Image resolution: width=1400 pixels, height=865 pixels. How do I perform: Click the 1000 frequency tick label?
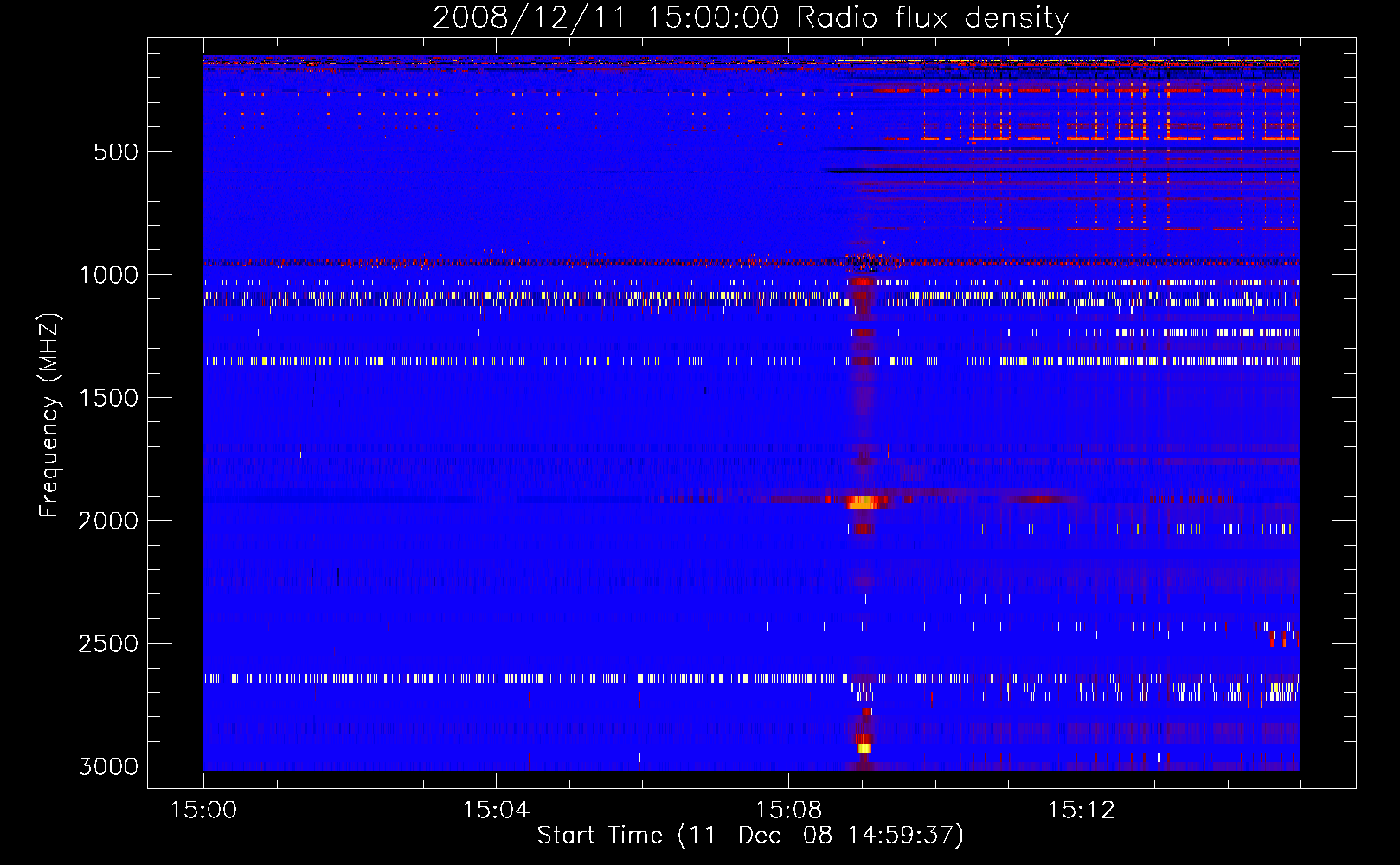click(x=108, y=275)
